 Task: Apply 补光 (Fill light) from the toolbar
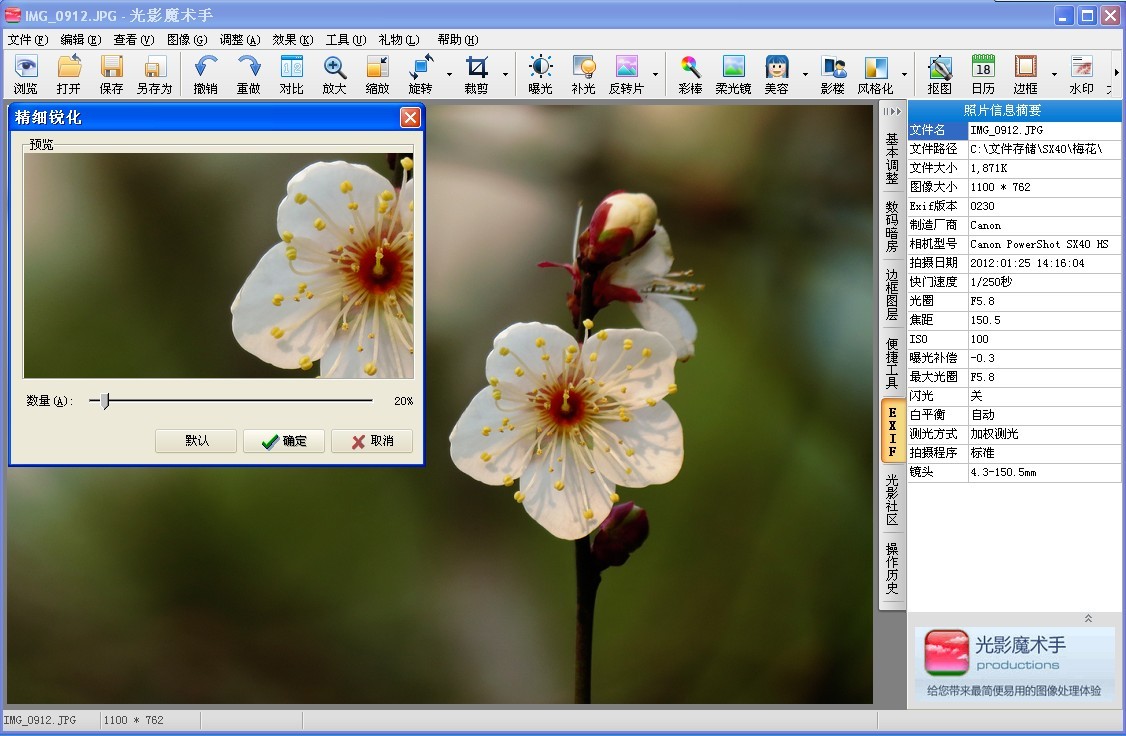(x=583, y=74)
